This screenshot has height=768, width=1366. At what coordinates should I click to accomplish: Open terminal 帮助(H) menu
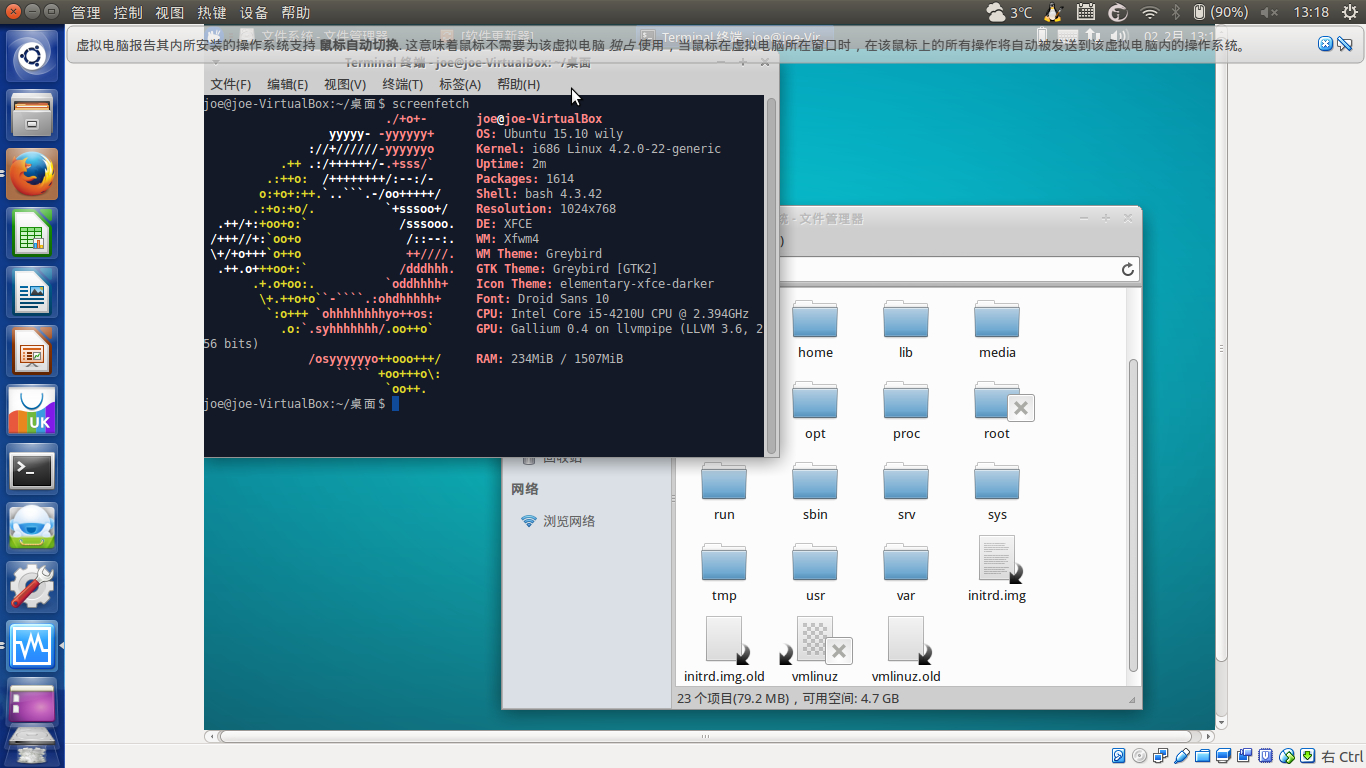518,84
